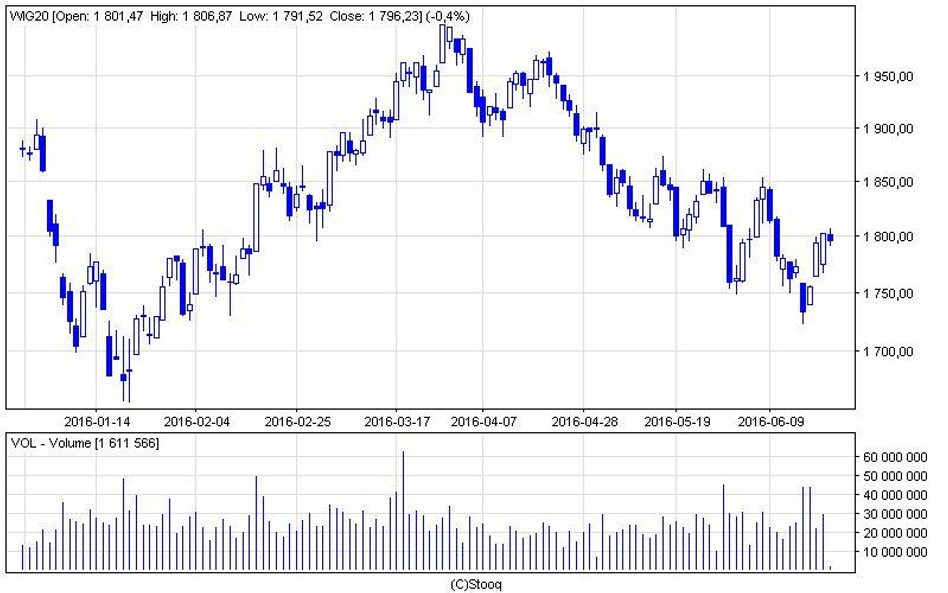Select the 2016-02-04 date label

195,422
